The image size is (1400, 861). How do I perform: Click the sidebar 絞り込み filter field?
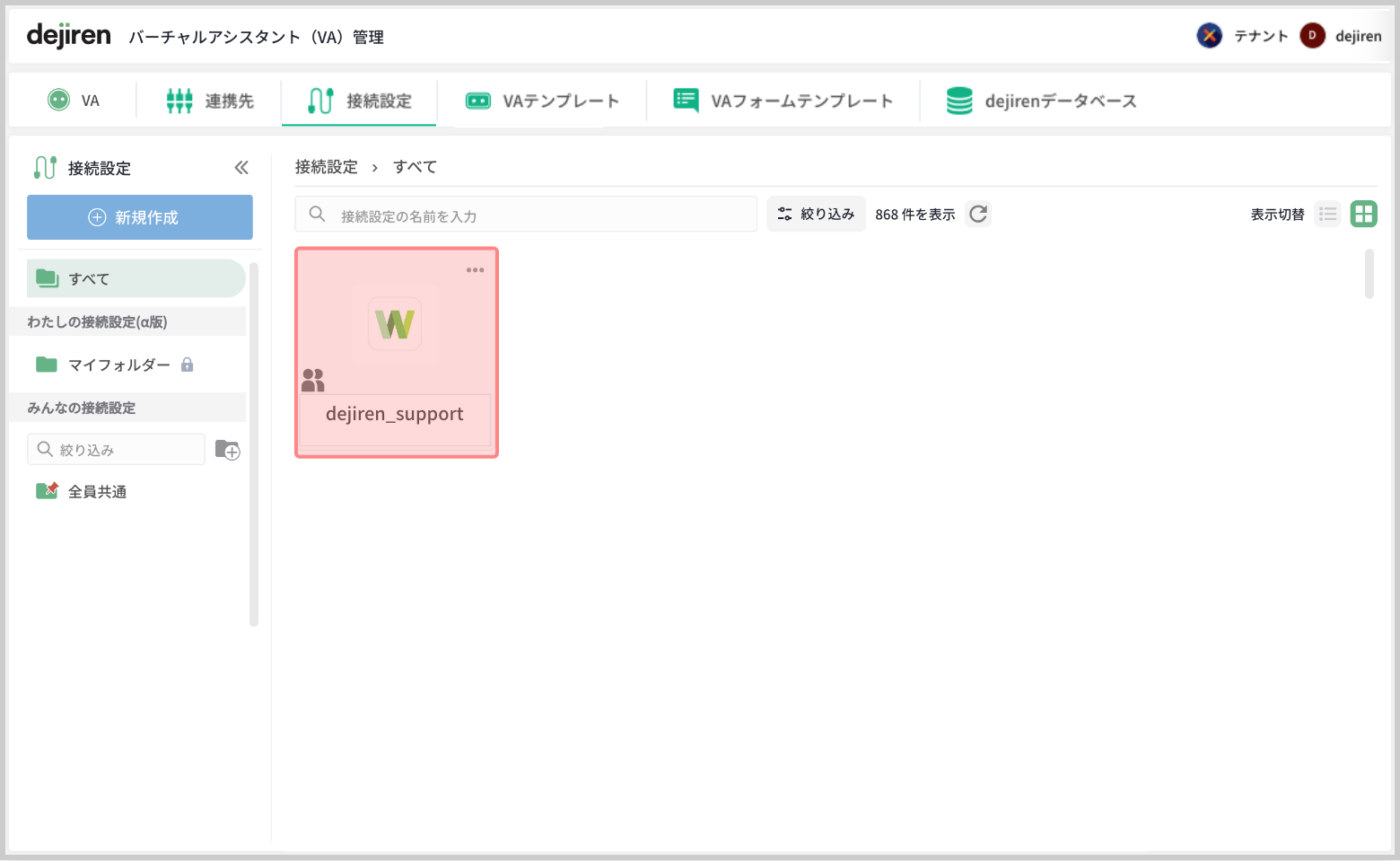[x=117, y=449]
